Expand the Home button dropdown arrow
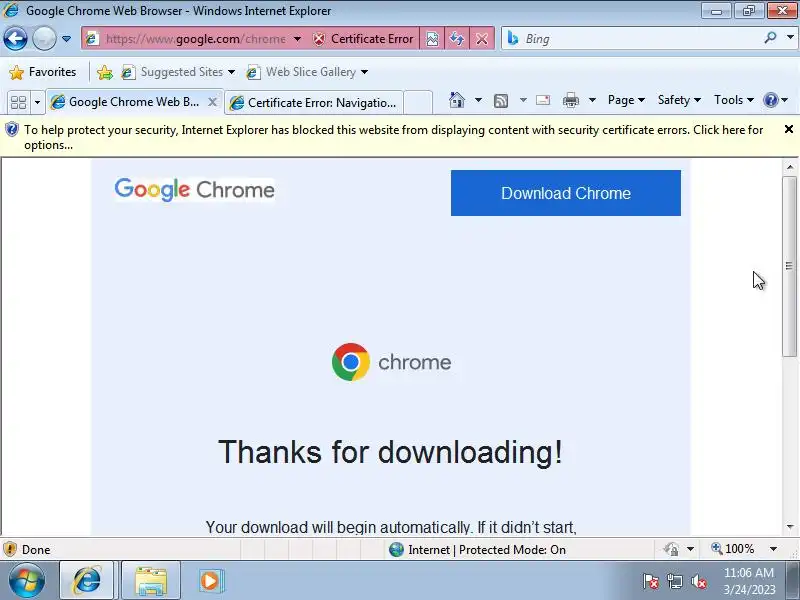The image size is (800, 600). (478, 100)
